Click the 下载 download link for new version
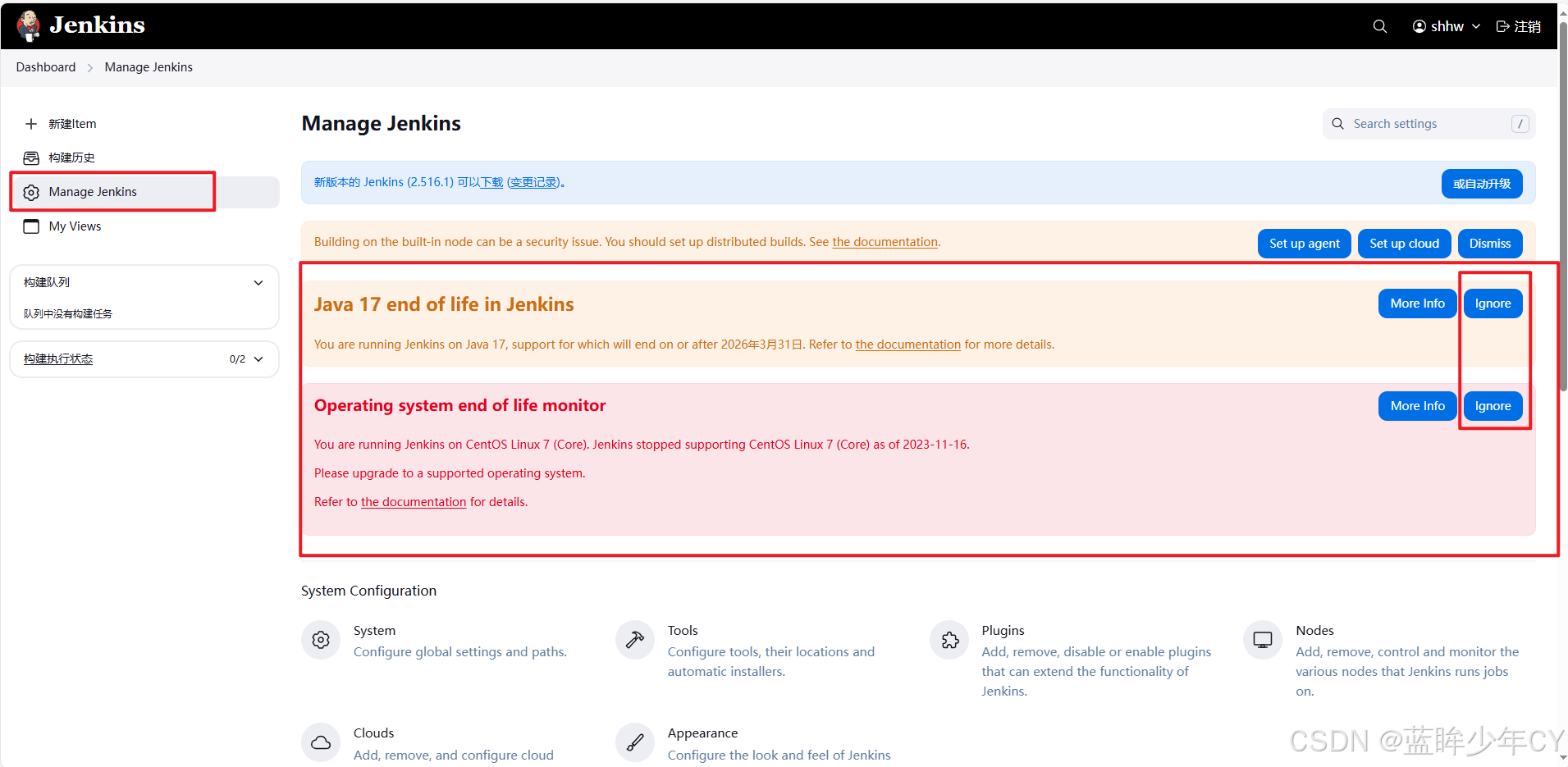The height and width of the screenshot is (767, 1568). [x=491, y=182]
